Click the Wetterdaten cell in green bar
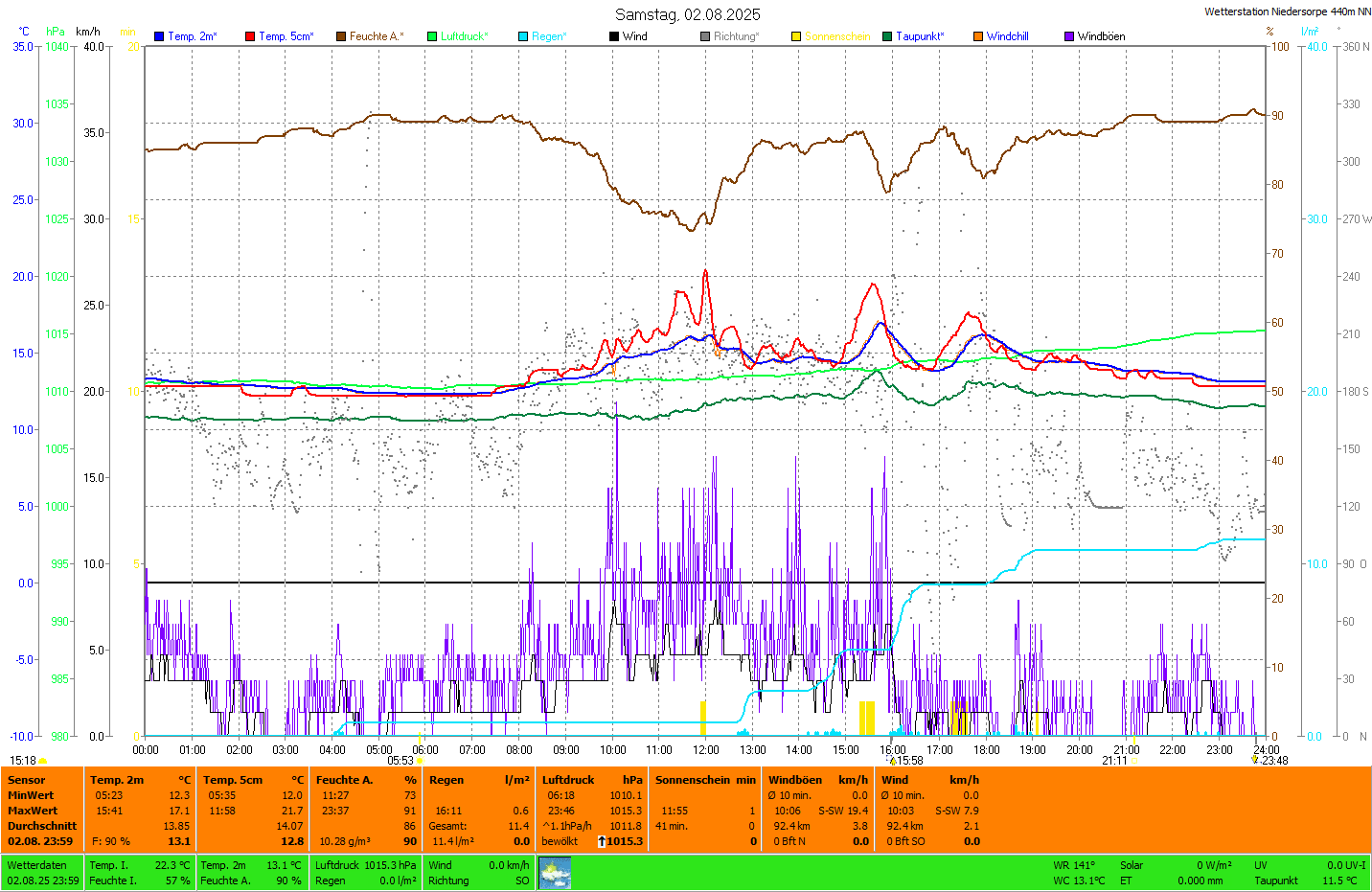This screenshot has width=1372, height=892. [x=36, y=865]
